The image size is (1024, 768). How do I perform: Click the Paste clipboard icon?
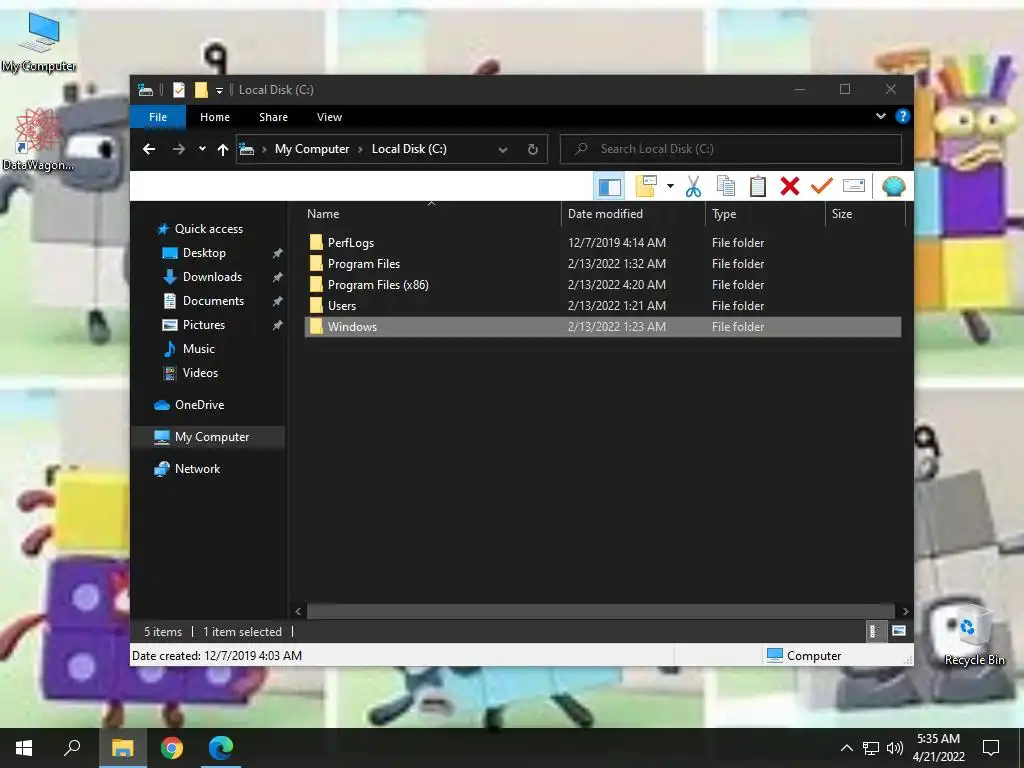click(x=758, y=186)
